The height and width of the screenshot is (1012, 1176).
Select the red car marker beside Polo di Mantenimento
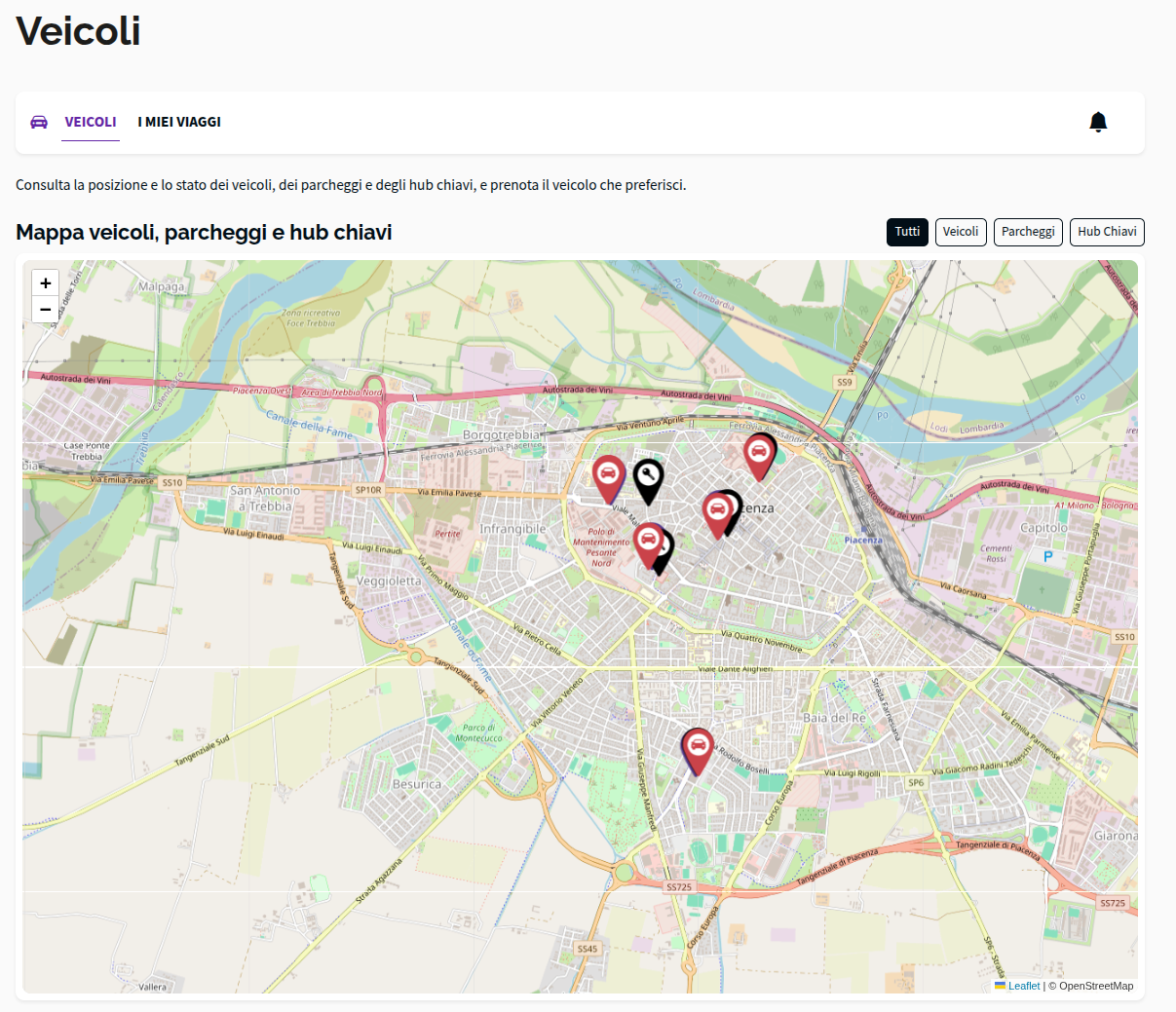(648, 544)
